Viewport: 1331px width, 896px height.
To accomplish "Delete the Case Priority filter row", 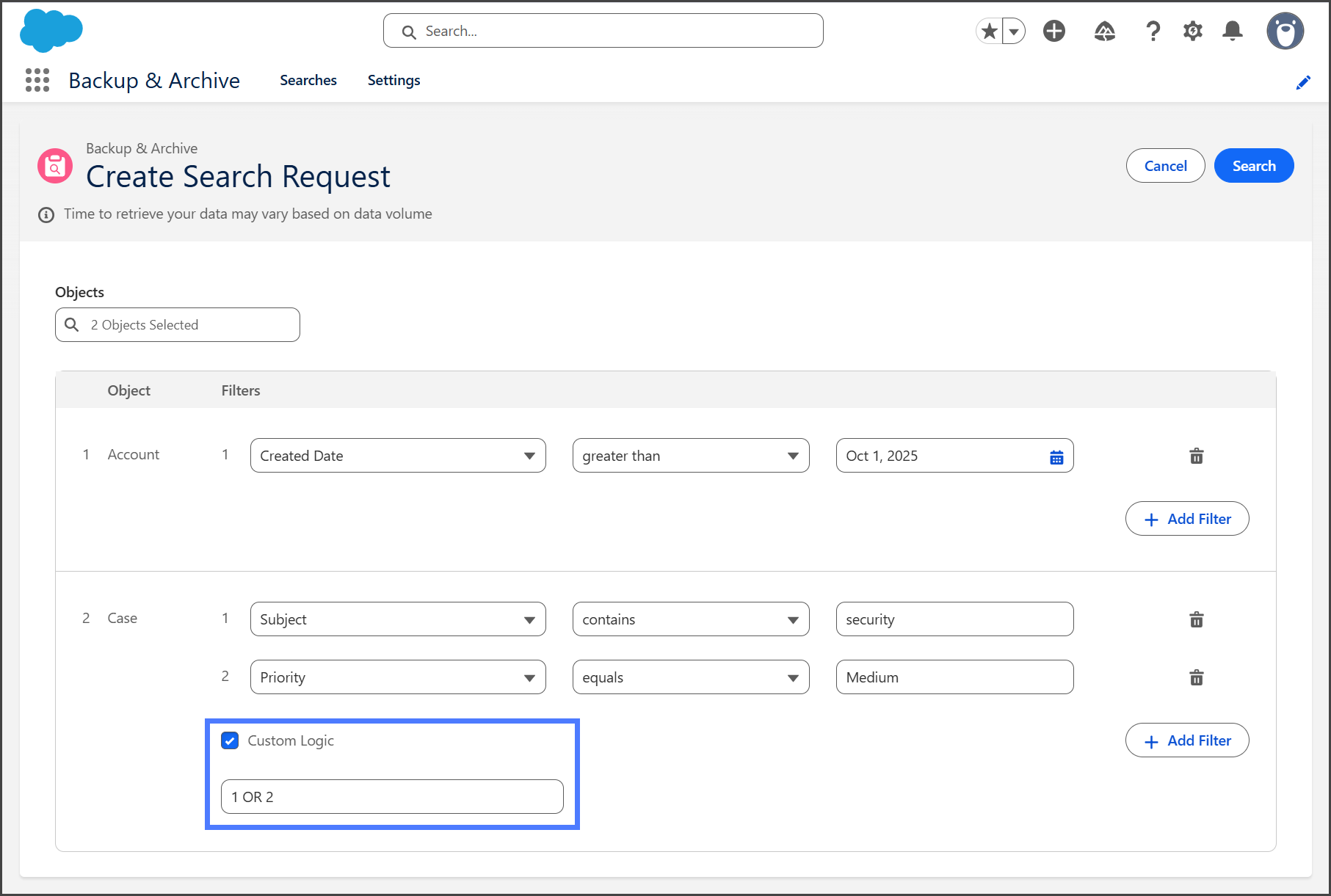I will pyautogui.click(x=1196, y=677).
